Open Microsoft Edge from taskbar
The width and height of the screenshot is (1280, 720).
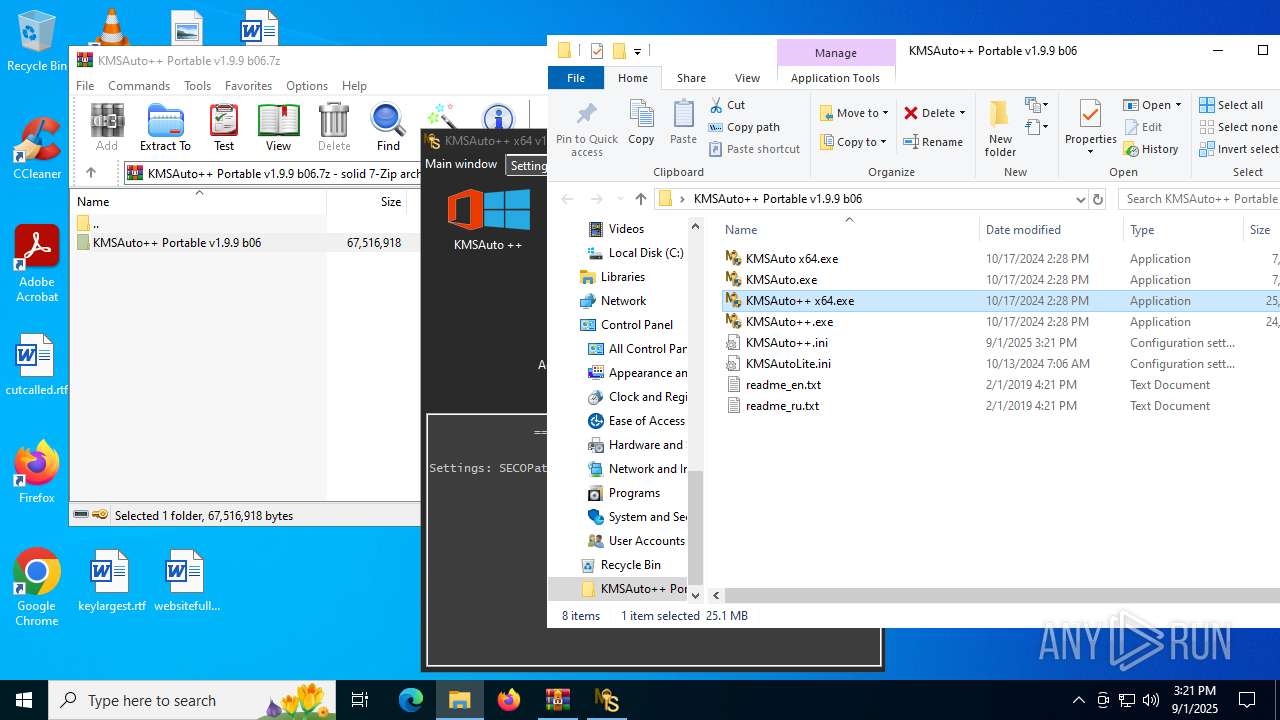click(x=411, y=700)
